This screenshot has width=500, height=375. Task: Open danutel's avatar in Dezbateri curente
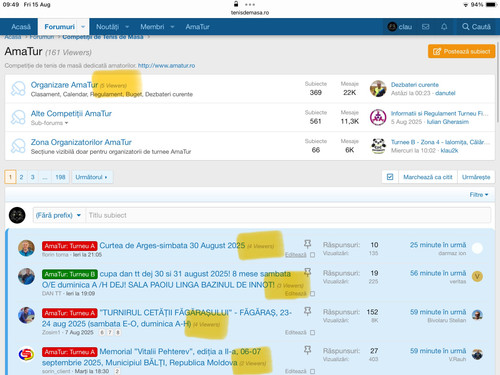[x=378, y=89]
